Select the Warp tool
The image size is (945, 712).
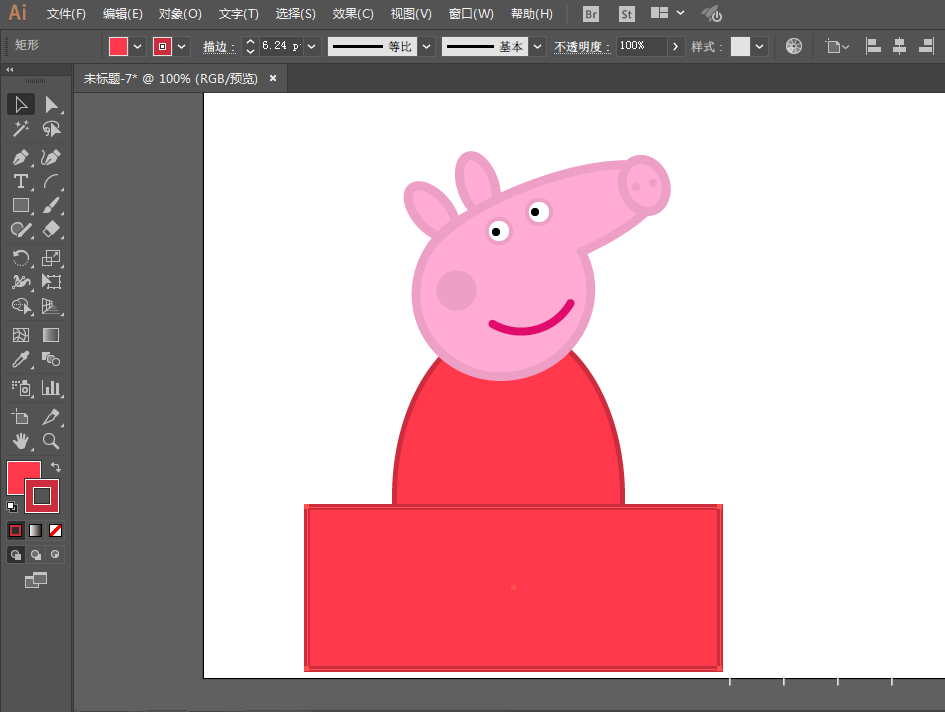click(x=20, y=282)
